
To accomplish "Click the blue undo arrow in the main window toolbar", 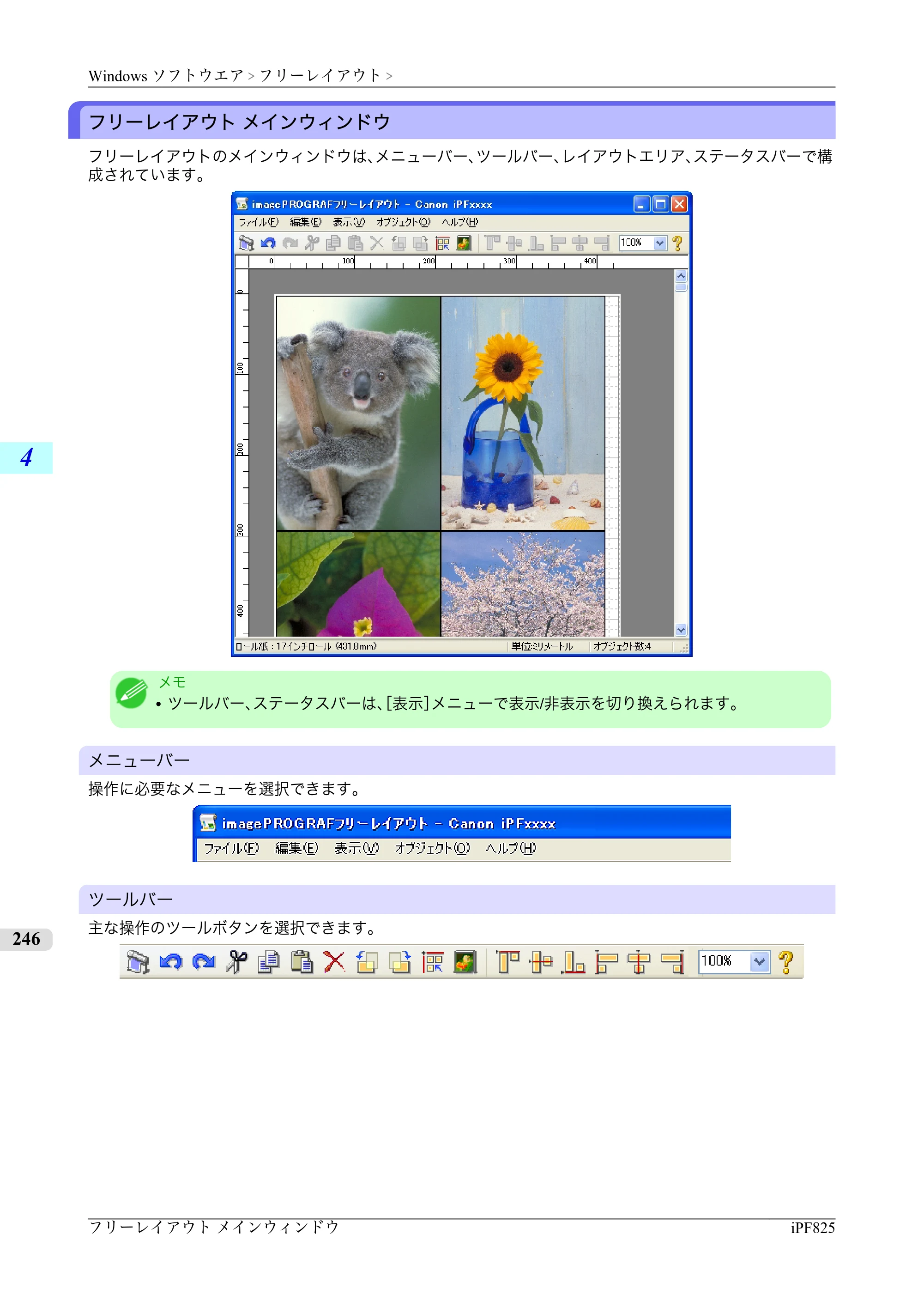I will pos(268,243).
